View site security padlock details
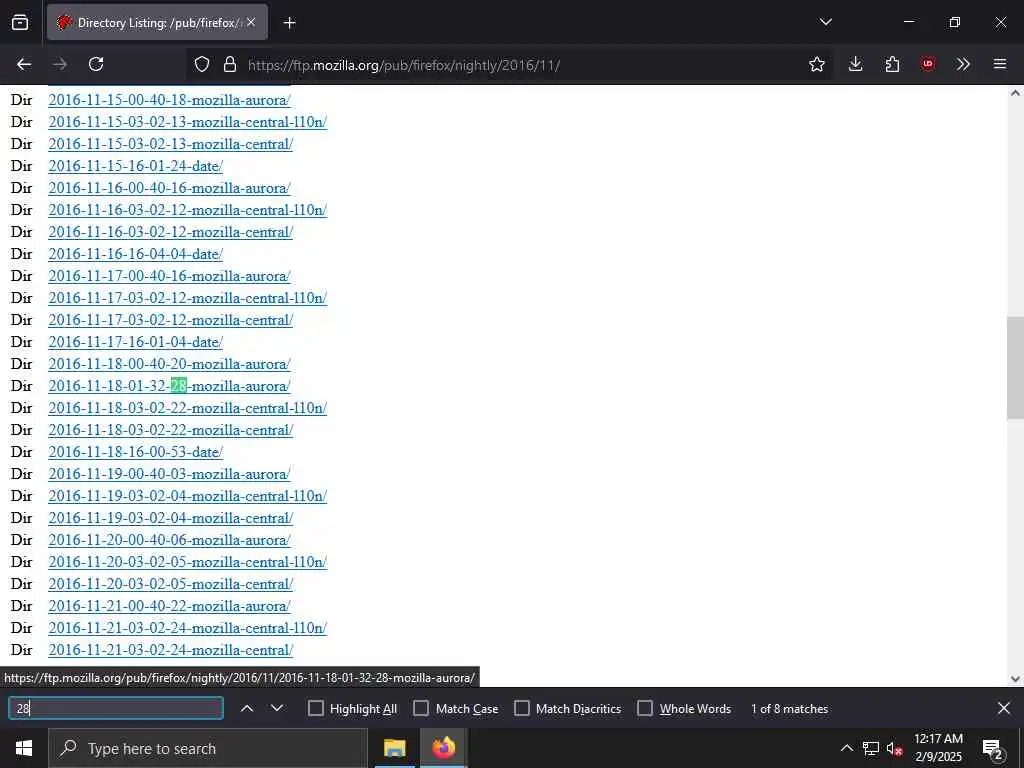Image resolution: width=1024 pixels, height=768 pixels. point(229,64)
